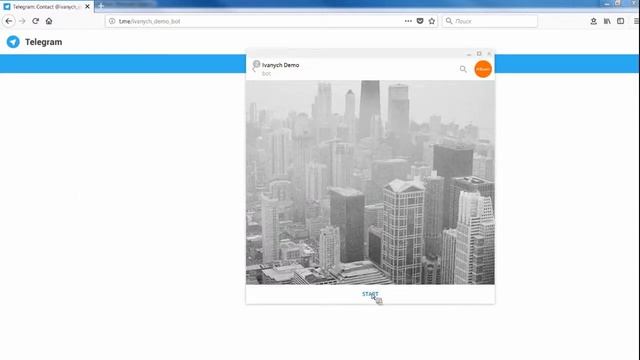Image resolution: width=640 pixels, height=360 pixels.
Task: Open Ivanych Demo bot profile title
Action: tap(280, 65)
